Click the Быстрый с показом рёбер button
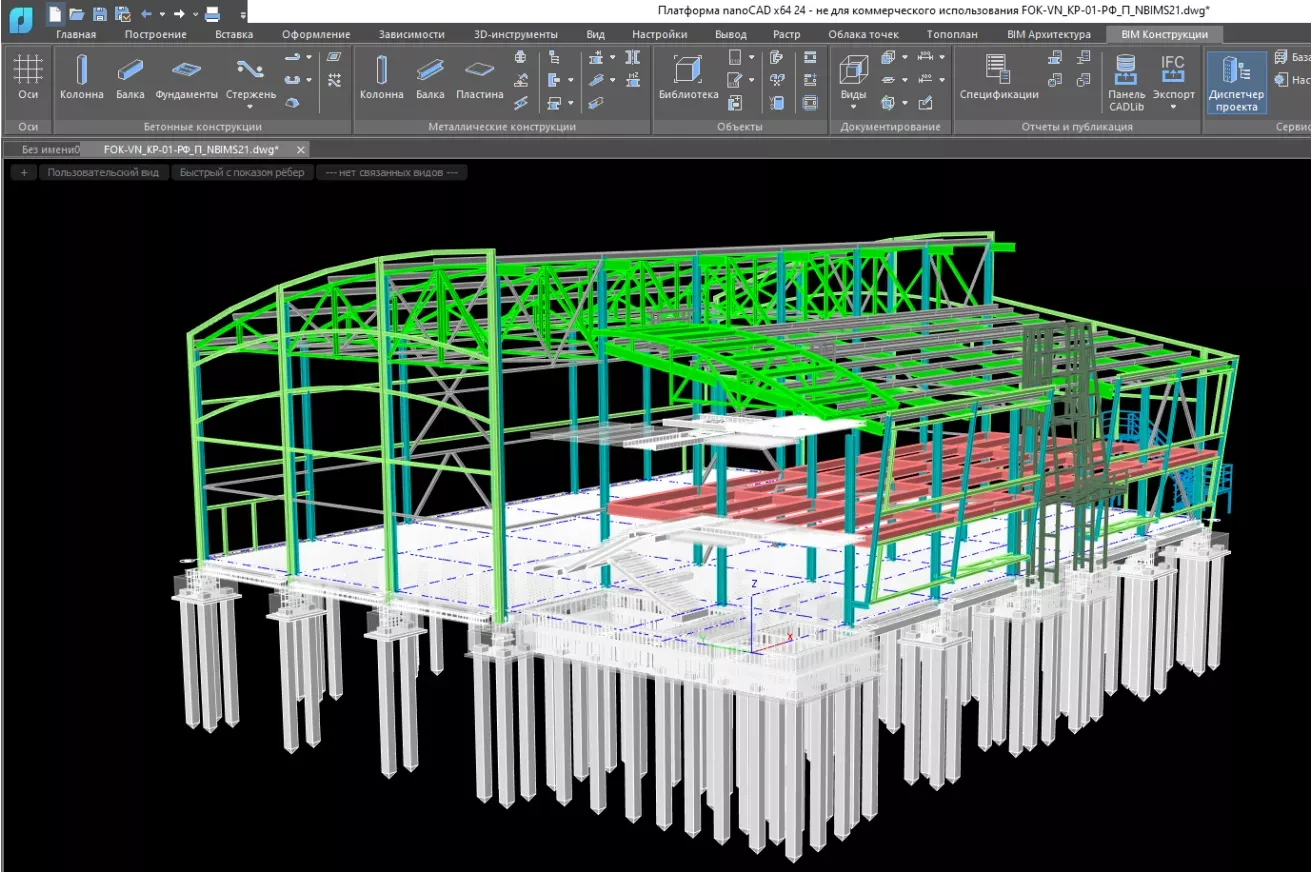Viewport: 1312px width, 872px height. pos(241,171)
